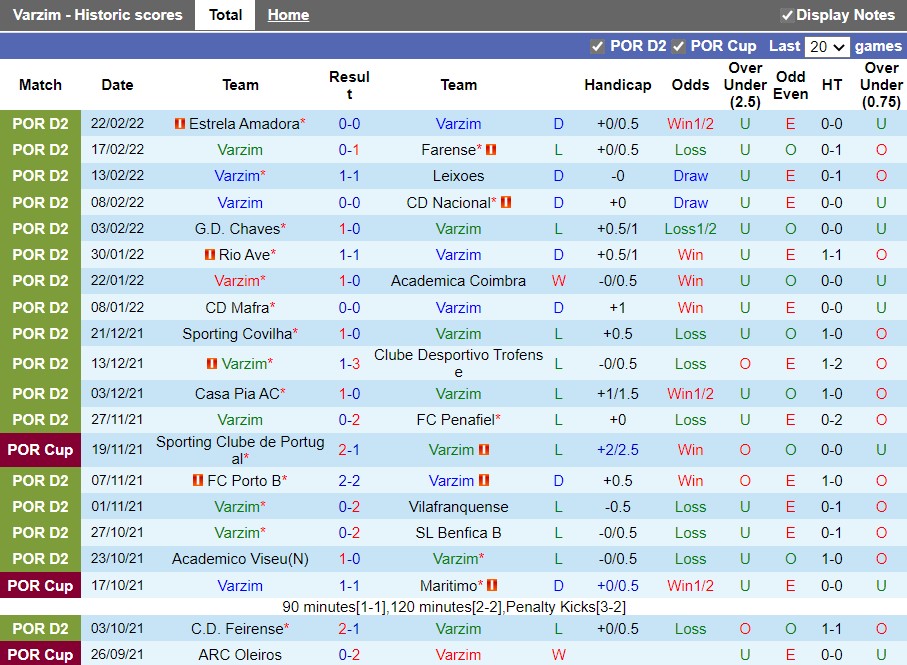Uncheck the POR Cup filter checkbox
This screenshot has width=907, height=665.
click(679, 46)
